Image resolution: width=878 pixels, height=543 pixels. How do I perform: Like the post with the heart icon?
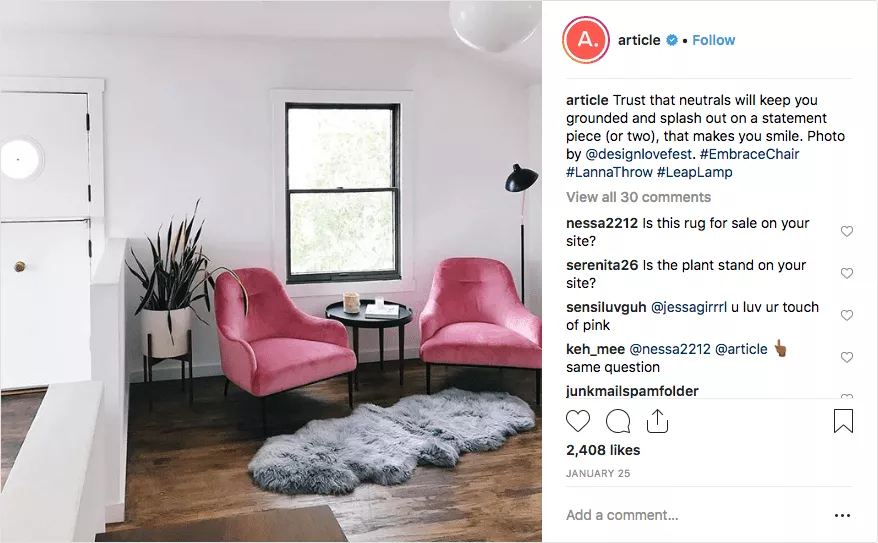pyautogui.click(x=578, y=421)
